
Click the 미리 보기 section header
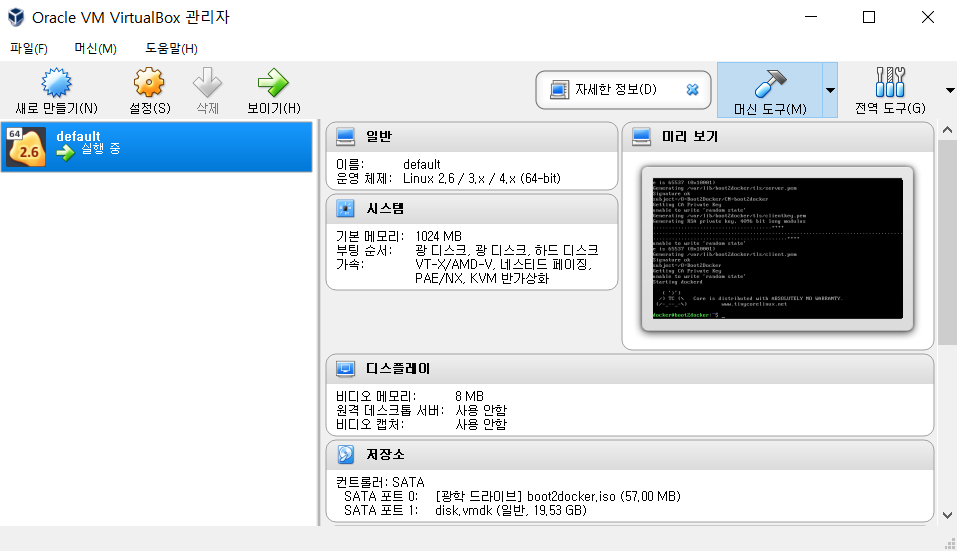coord(778,137)
